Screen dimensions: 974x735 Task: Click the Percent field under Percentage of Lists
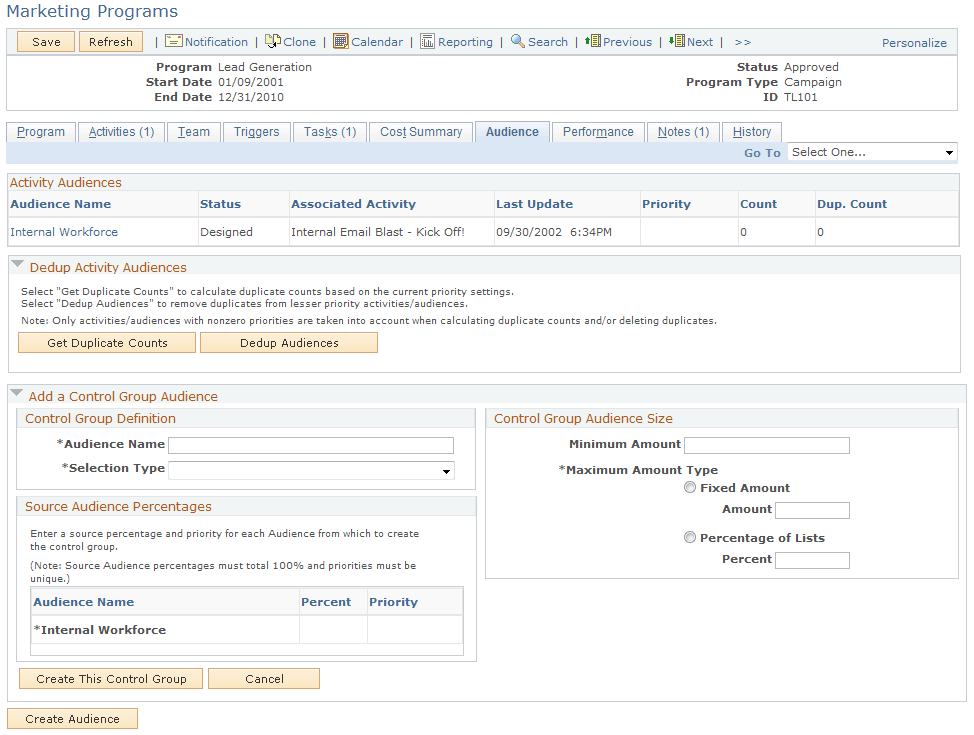point(812,560)
